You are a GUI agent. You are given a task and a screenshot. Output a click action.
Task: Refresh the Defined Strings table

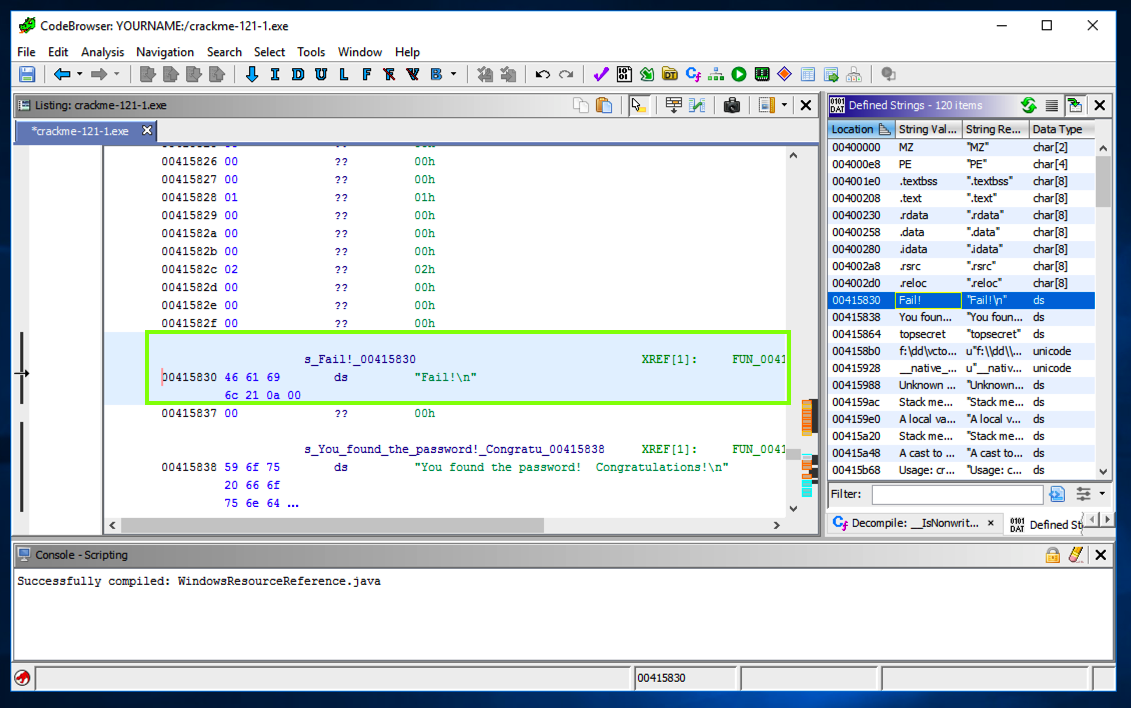1028,105
